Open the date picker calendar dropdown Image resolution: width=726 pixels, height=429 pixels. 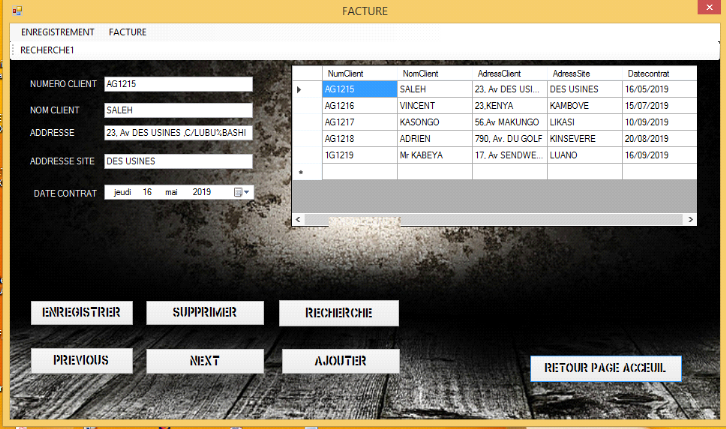(x=242, y=192)
